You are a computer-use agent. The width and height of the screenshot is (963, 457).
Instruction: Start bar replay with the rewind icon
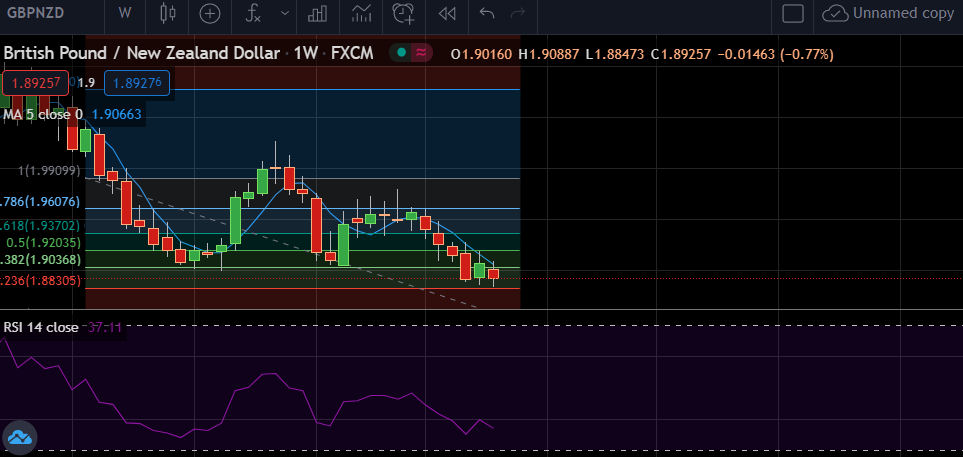[x=448, y=13]
